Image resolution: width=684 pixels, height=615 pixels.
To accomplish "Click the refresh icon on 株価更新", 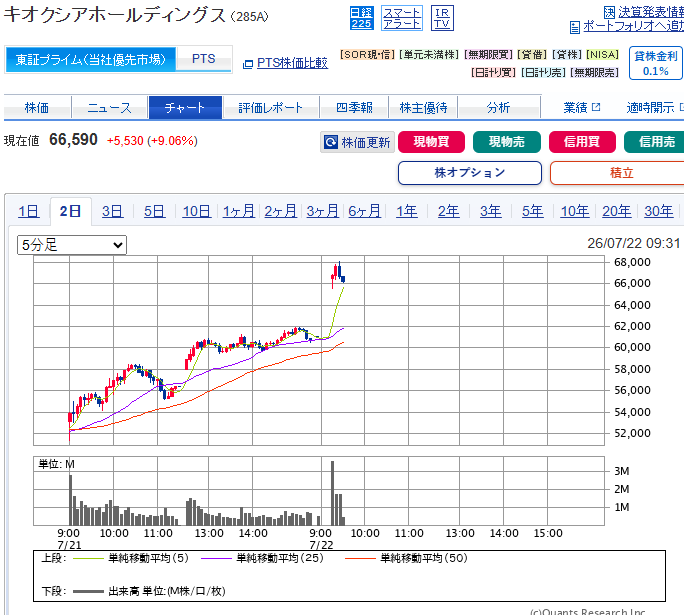I will [331, 142].
